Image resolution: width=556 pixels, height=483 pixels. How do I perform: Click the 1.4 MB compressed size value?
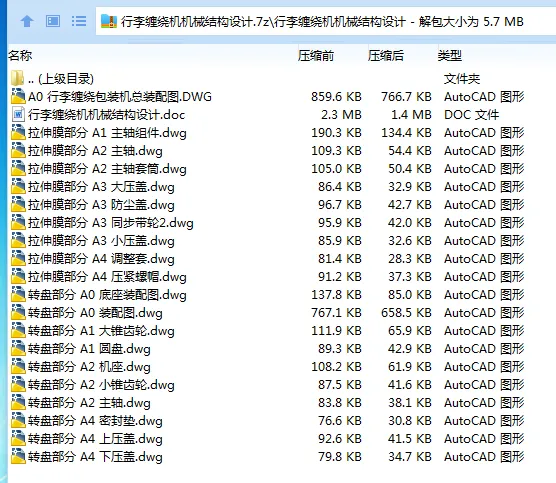(x=411, y=115)
